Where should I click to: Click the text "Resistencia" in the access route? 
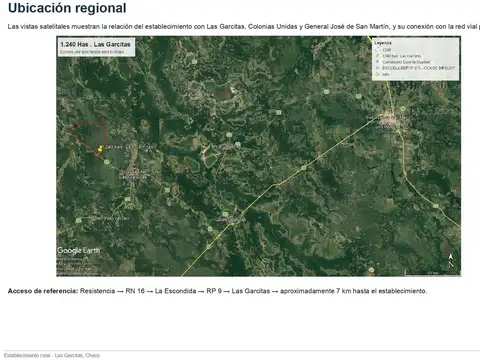97,291
